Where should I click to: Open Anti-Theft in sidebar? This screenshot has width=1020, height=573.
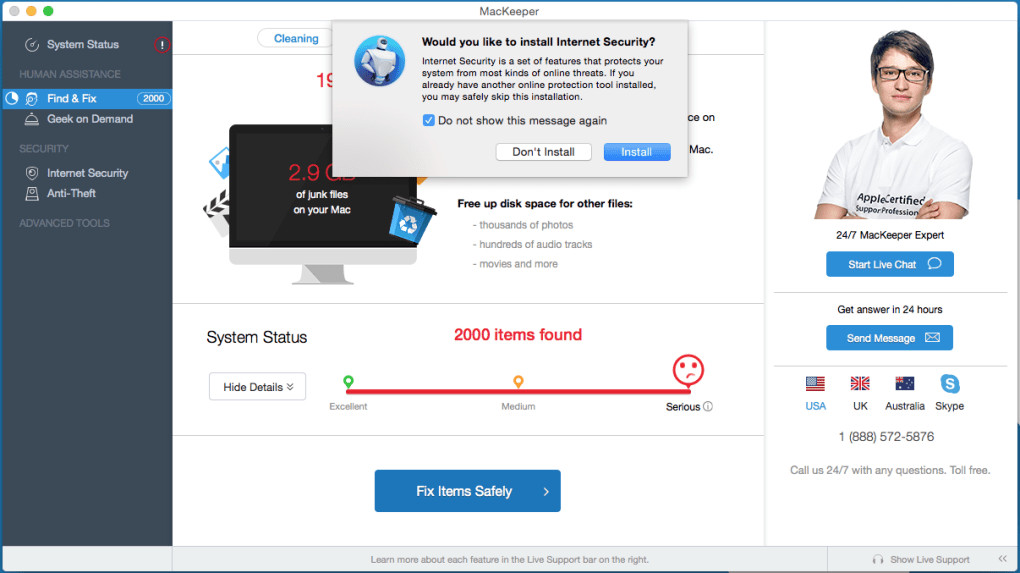(x=71, y=193)
